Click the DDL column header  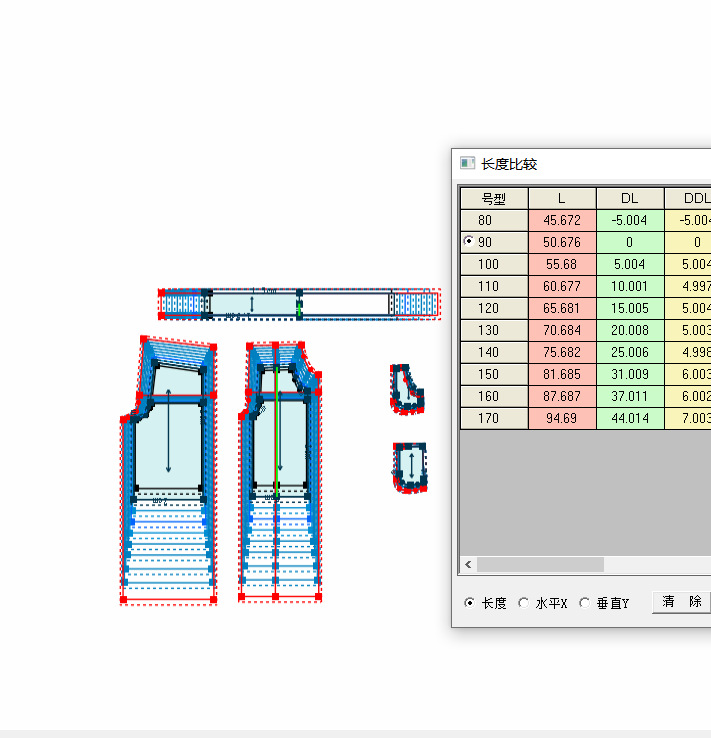click(688, 199)
